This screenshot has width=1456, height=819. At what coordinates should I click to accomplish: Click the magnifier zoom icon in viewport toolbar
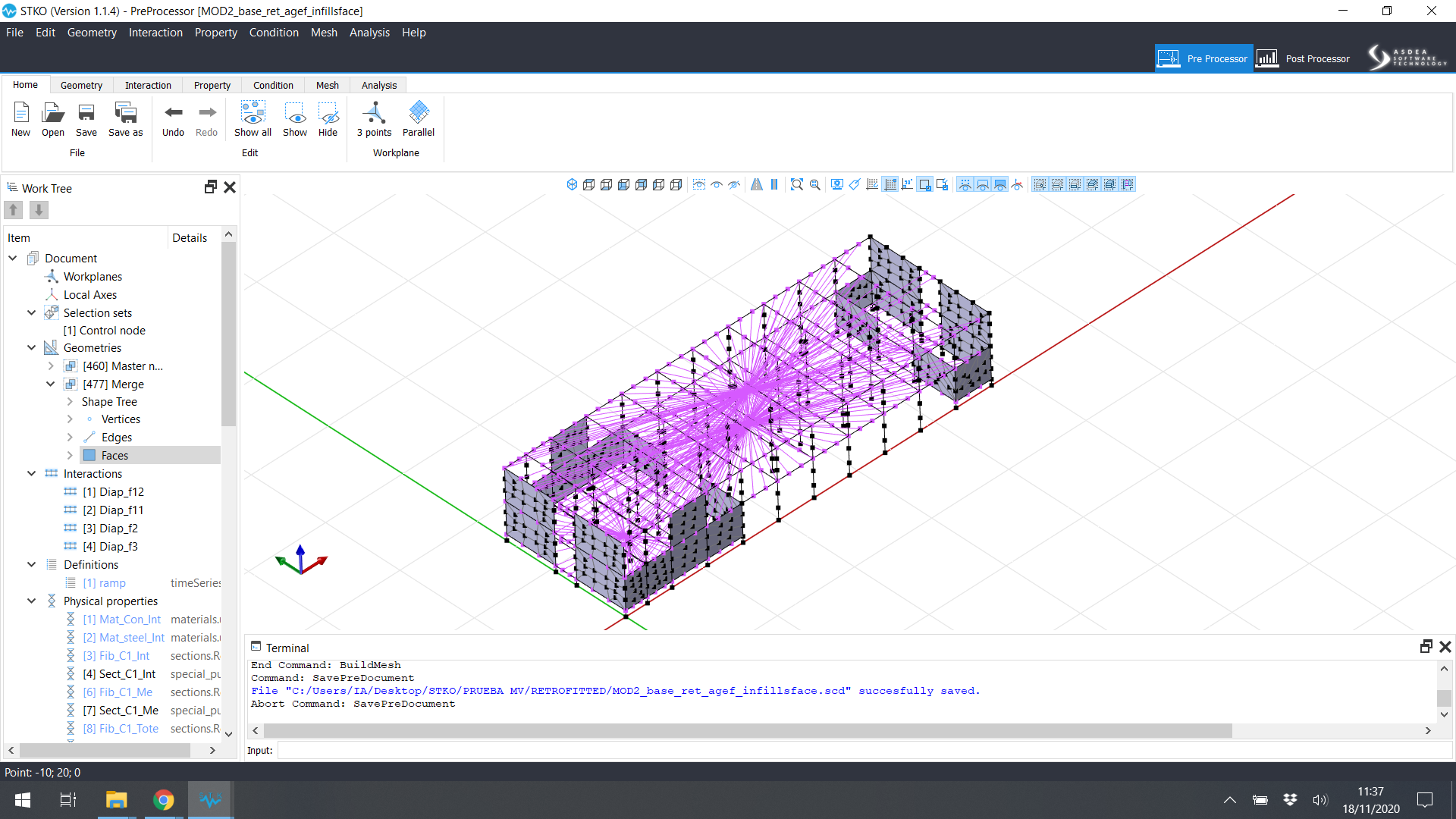[815, 184]
